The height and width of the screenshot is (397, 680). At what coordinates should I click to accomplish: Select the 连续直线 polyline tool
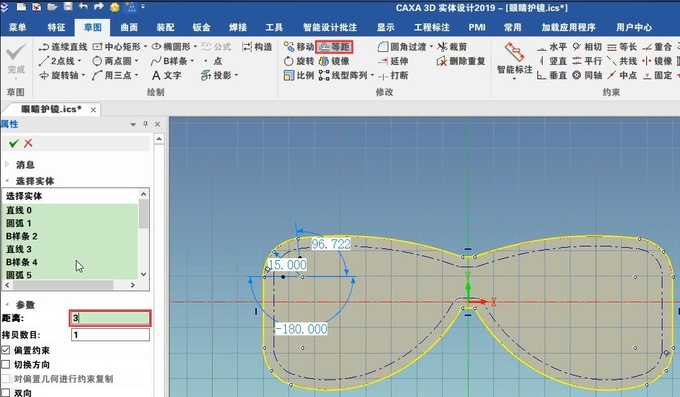tap(63, 47)
